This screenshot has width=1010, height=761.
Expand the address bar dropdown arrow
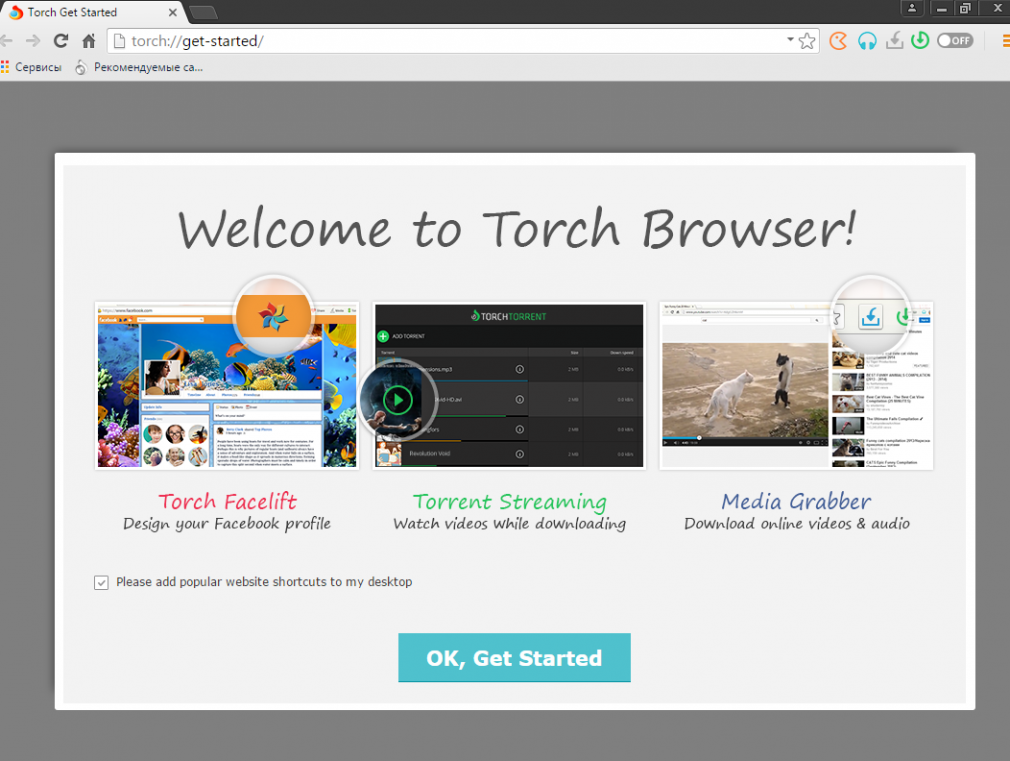[x=790, y=40]
